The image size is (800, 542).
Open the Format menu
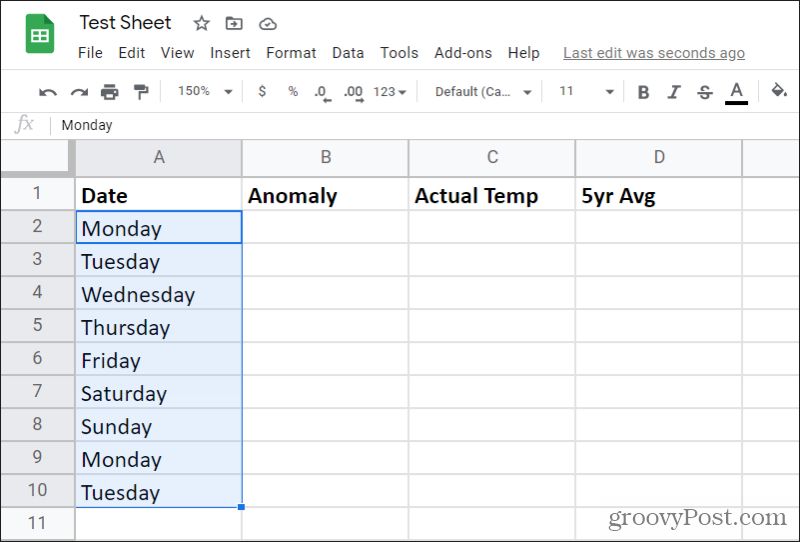click(x=291, y=53)
